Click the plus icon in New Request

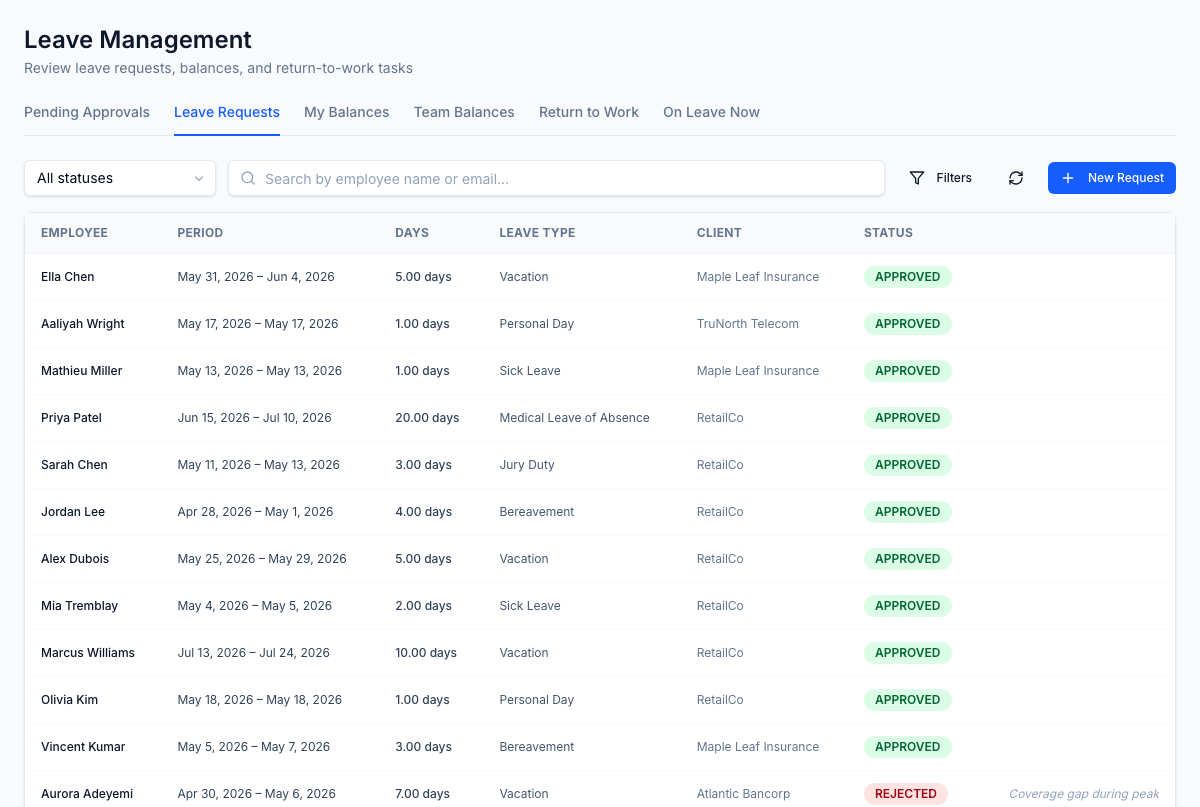(1068, 178)
